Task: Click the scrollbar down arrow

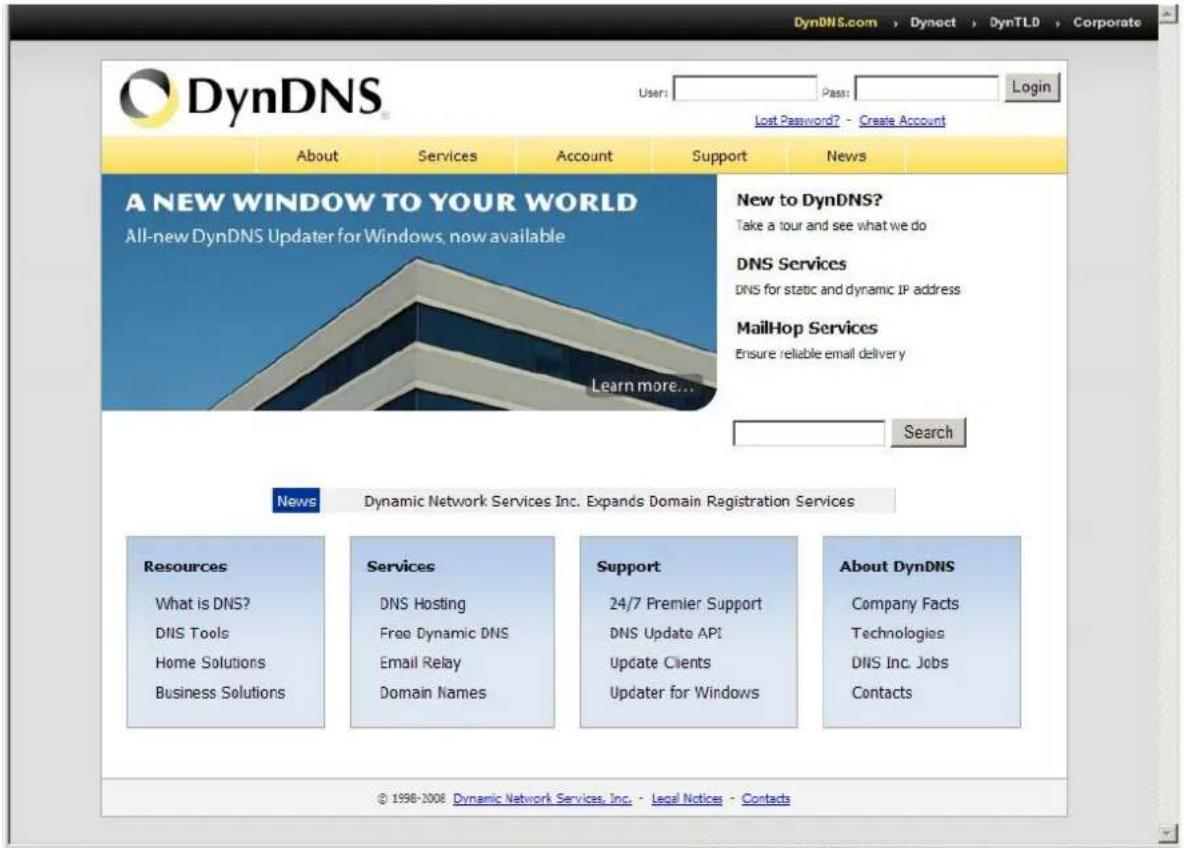Action: 1169,834
